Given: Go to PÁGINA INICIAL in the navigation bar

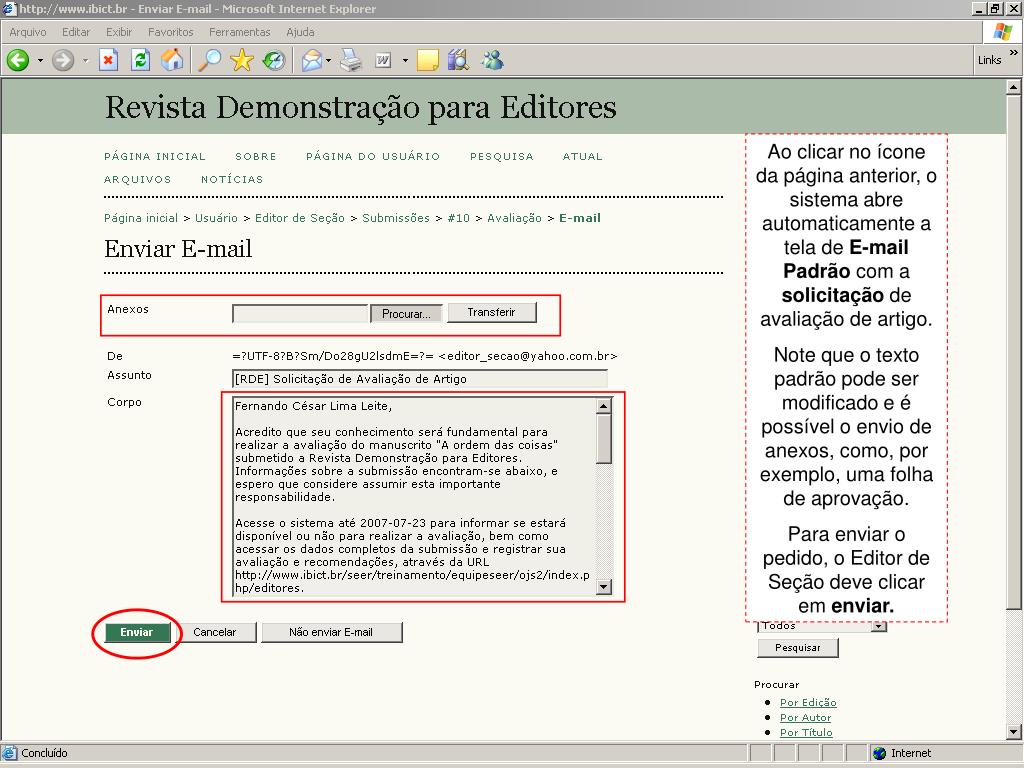Looking at the screenshot, I should coord(155,157).
